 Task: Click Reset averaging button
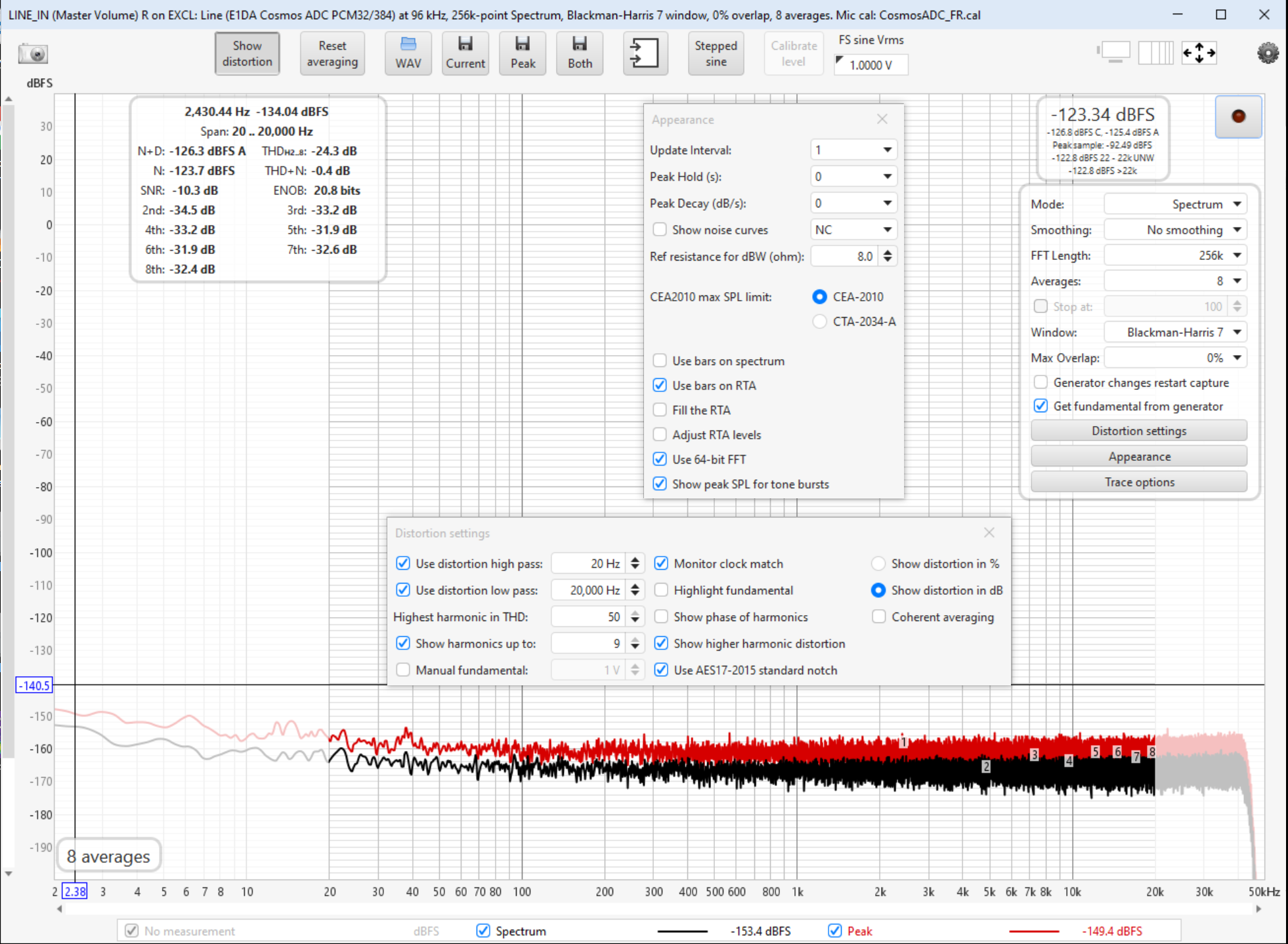[332, 53]
